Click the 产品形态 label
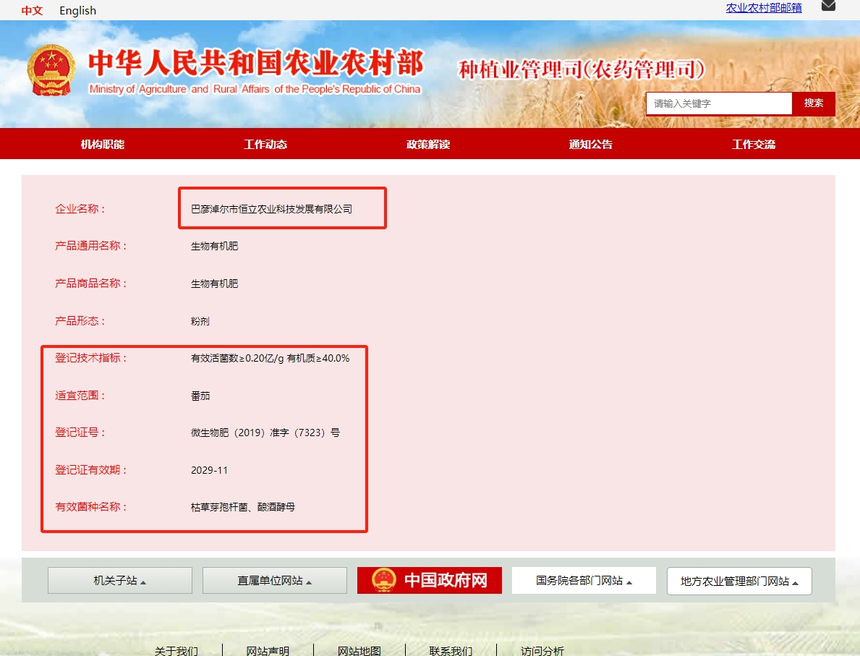The height and width of the screenshot is (656, 860). (80, 321)
